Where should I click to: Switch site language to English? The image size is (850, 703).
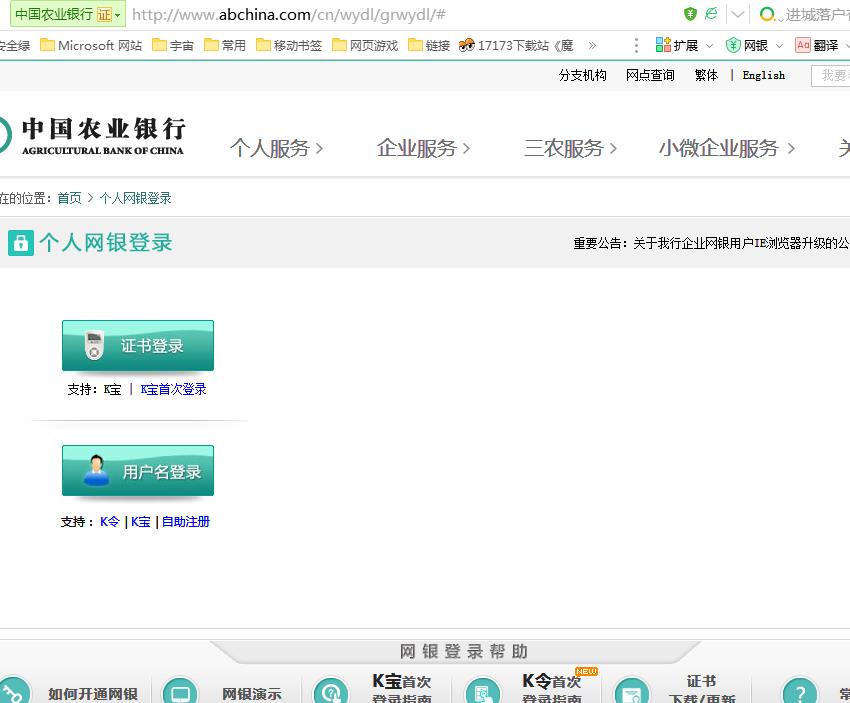[764, 75]
